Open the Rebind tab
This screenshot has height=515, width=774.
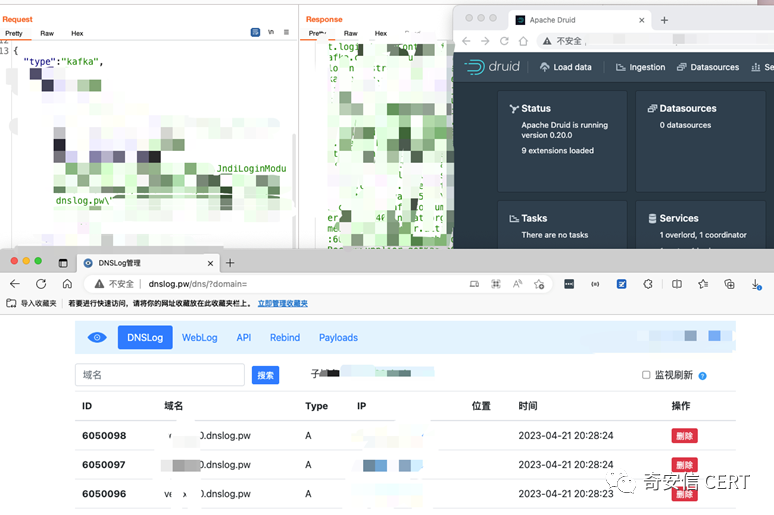click(x=285, y=337)
